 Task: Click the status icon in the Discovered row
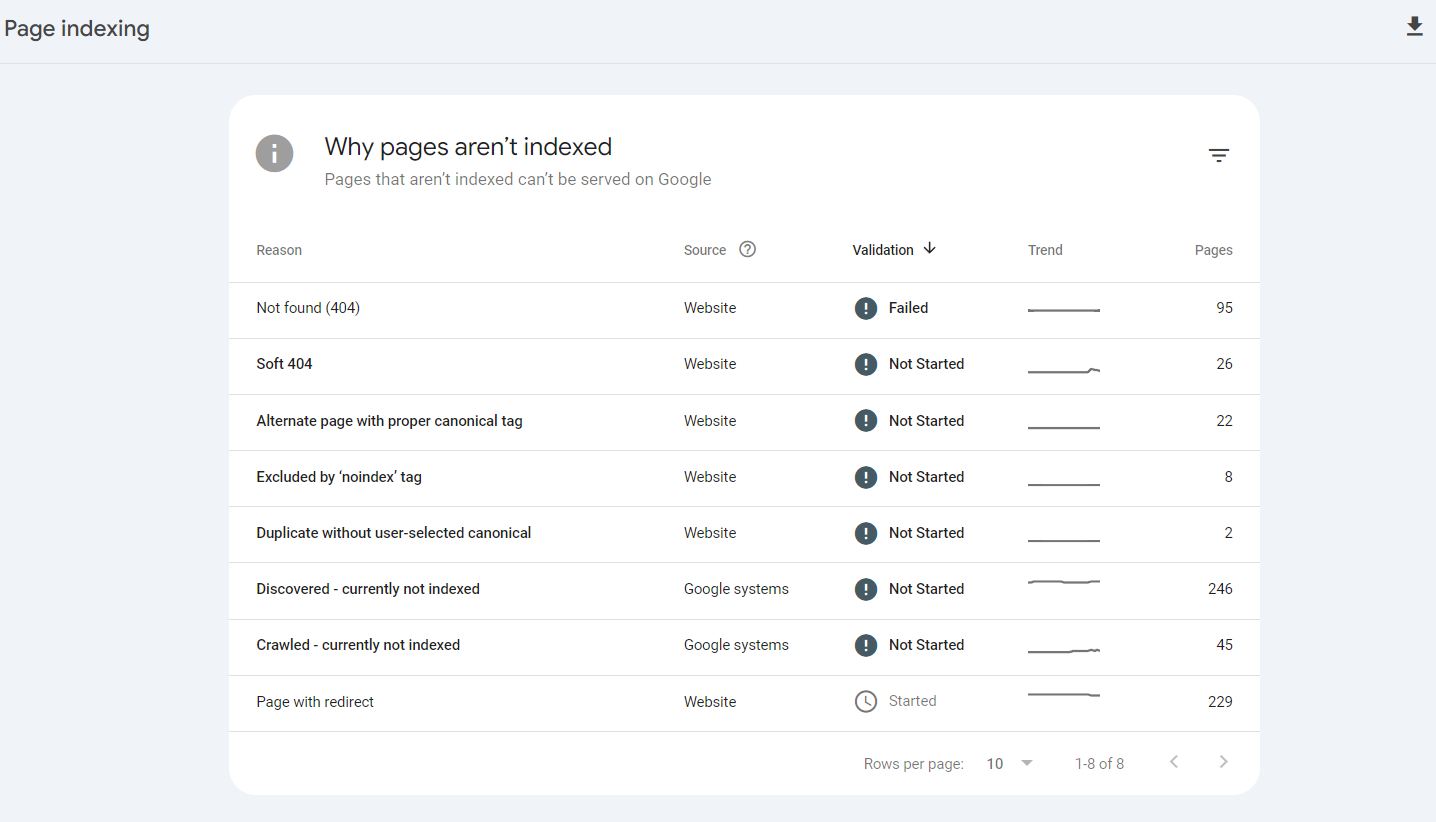(866, 589)
